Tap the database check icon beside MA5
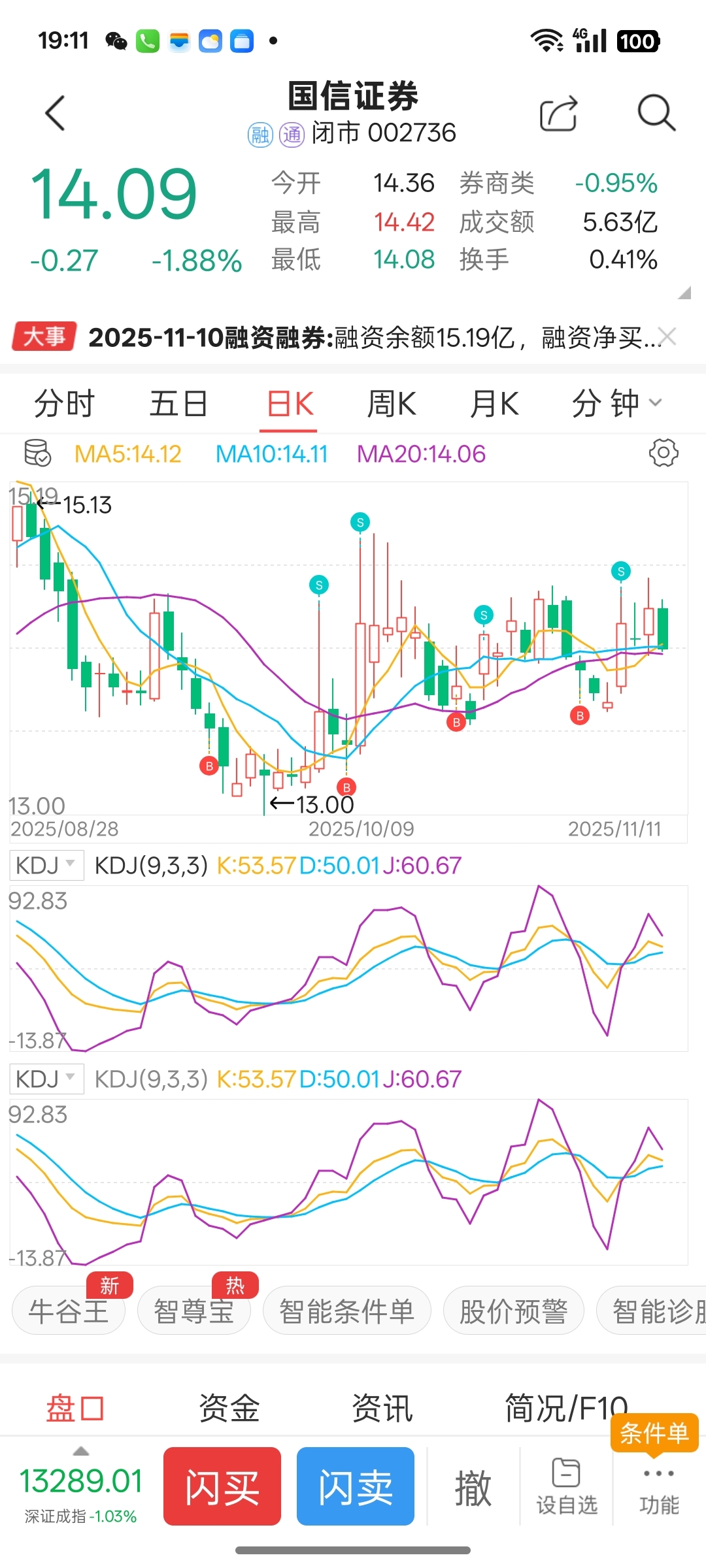The width and height of the screenshot is (706, 1568). pyautogui.click(x=37, y=453)
